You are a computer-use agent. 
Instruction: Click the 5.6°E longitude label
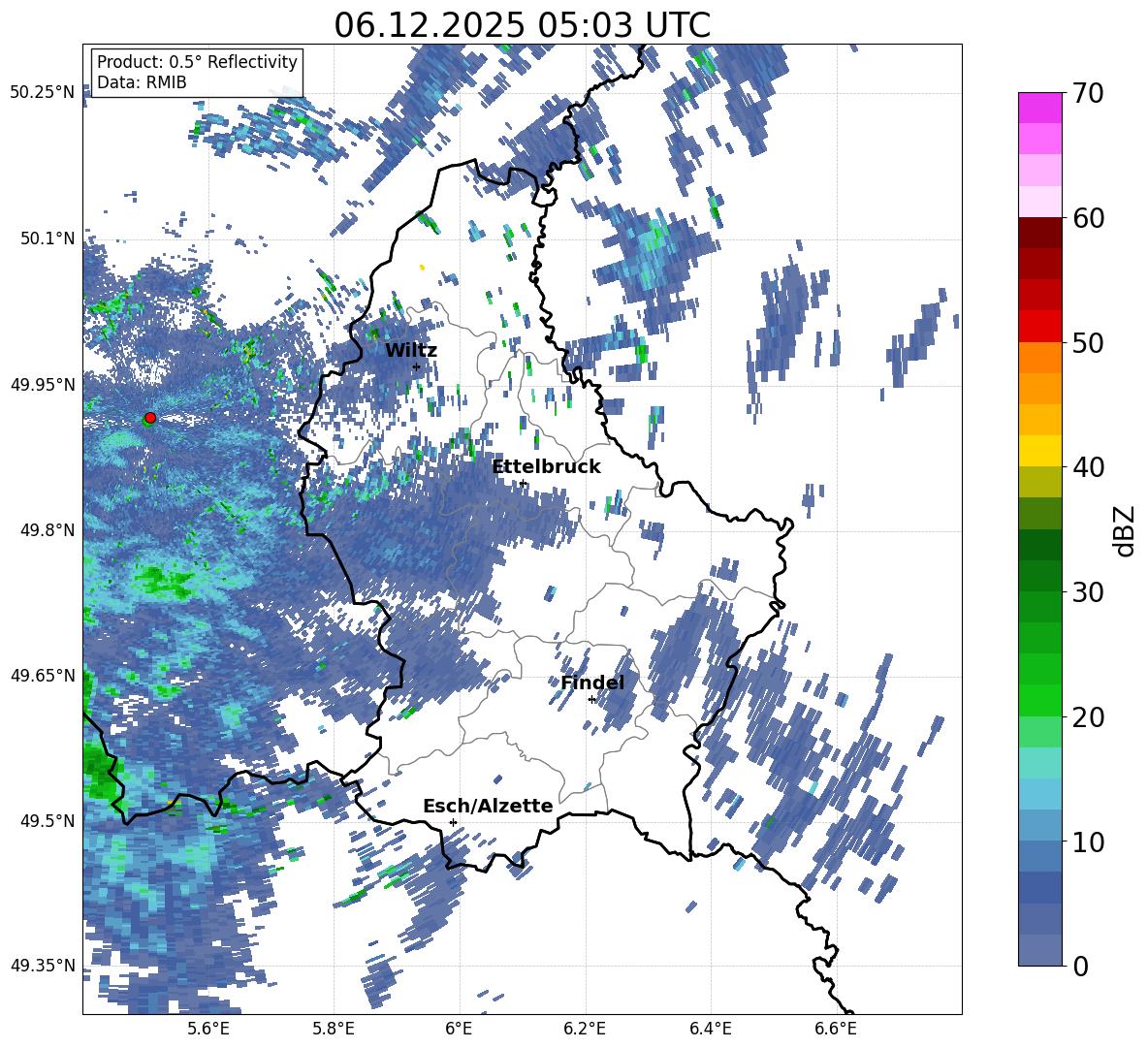pos(207,1029)
